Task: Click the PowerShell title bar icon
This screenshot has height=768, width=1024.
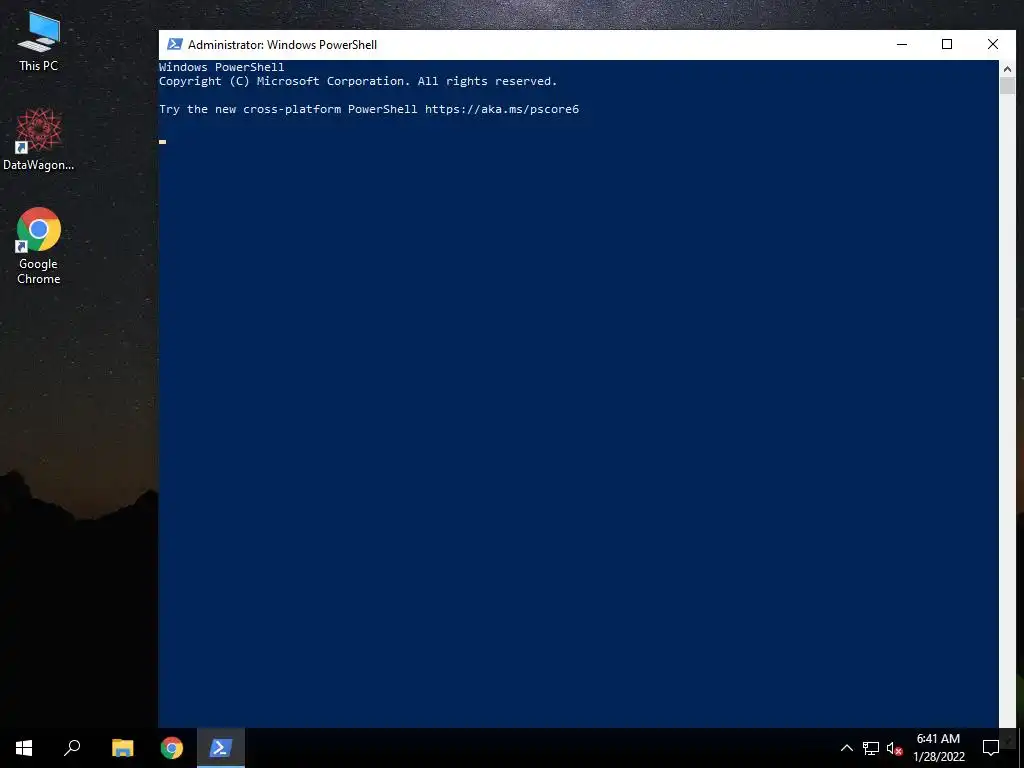Action: tap(174, 44)
